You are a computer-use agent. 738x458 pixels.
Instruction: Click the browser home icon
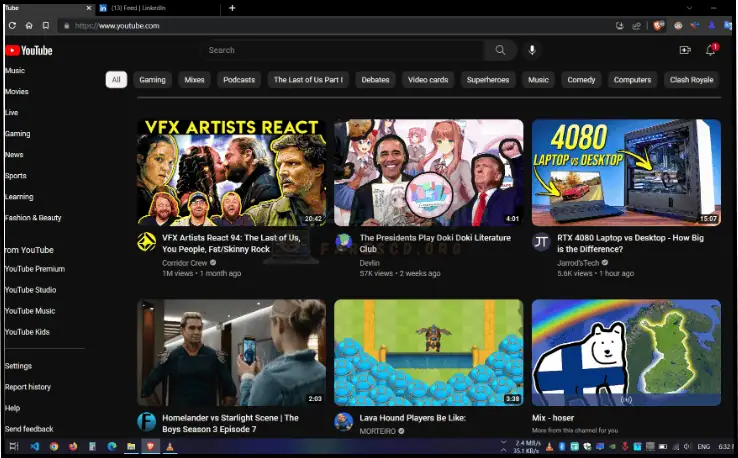pyautogui.click(x=29, y=25)
